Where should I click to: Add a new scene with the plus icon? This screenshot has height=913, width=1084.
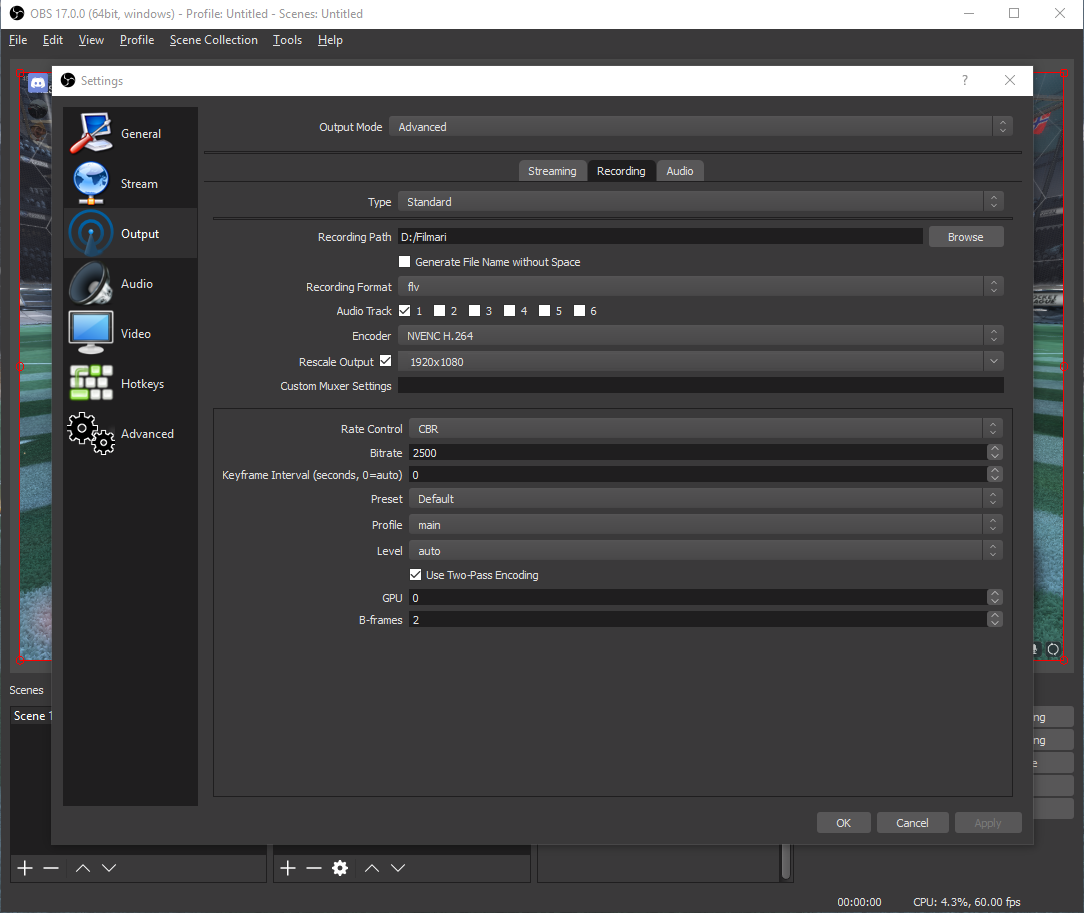(x=25, y=868)
